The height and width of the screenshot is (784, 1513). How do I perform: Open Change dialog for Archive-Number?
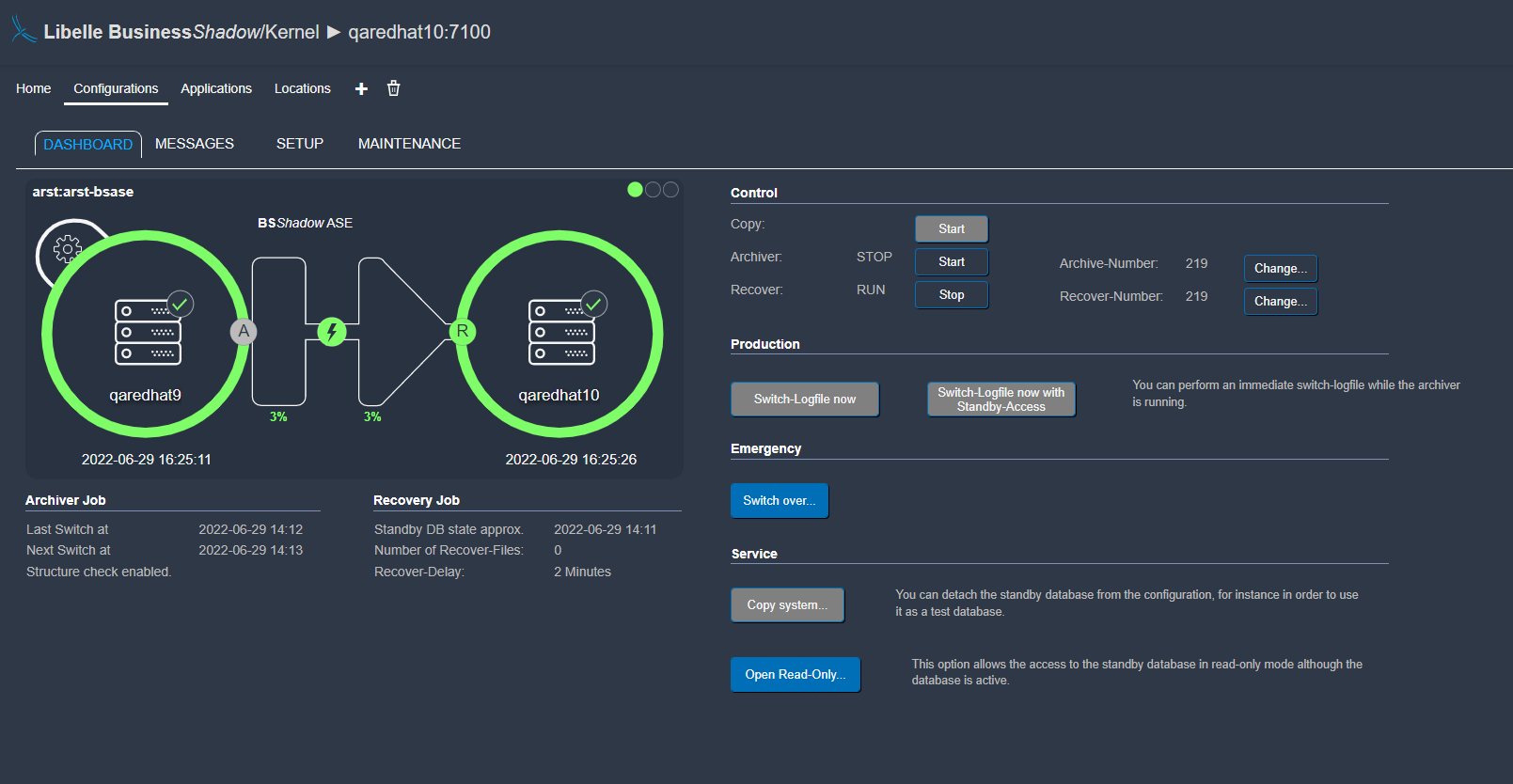1280,269
